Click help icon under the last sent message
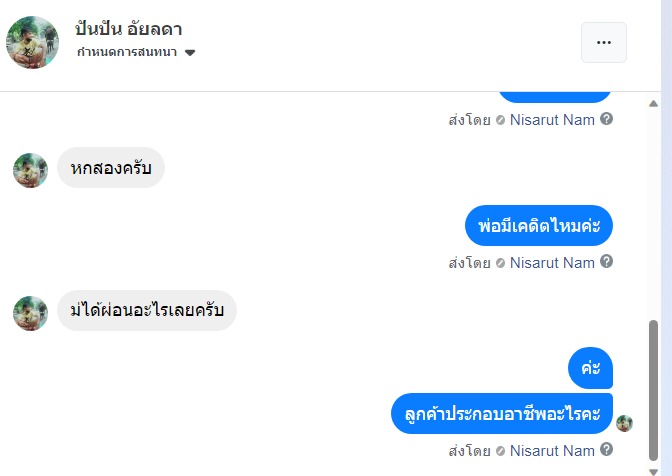The width and height of the screenshot is (672, 476). [606, 450]
